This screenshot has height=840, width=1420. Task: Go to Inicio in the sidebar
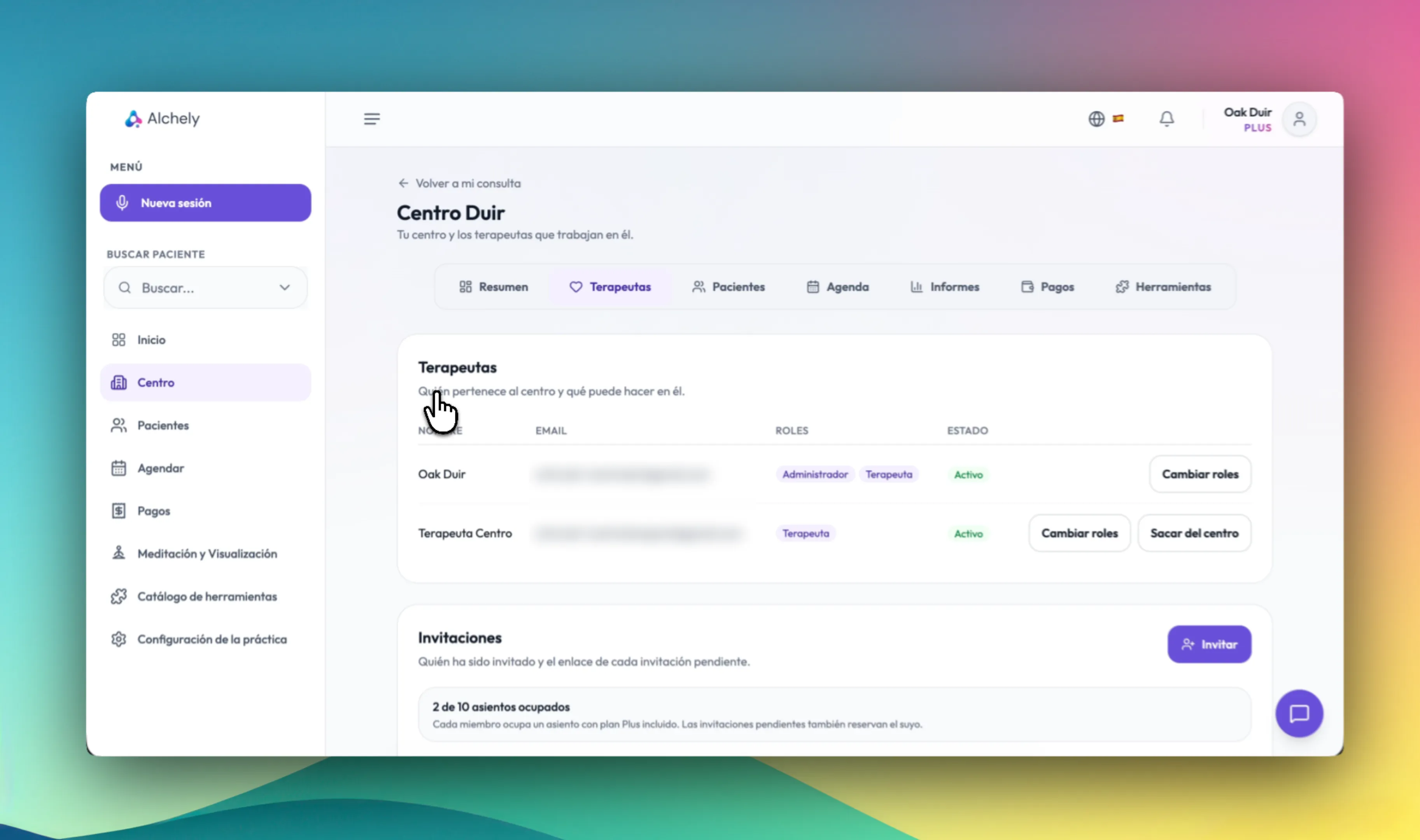(205, 339)
